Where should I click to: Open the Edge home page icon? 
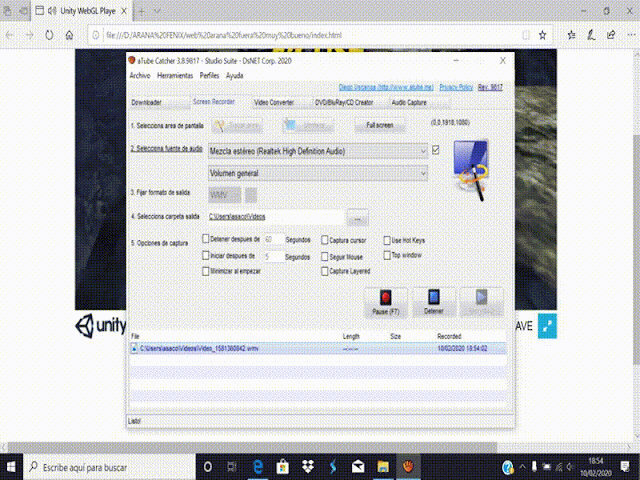[x=69, y=35]
